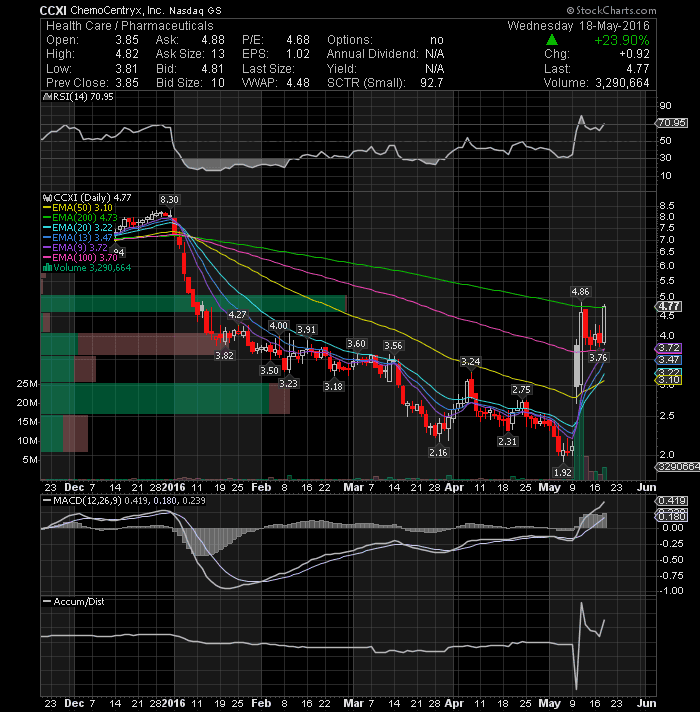Click the 3.50 low price label

[269, 371]
